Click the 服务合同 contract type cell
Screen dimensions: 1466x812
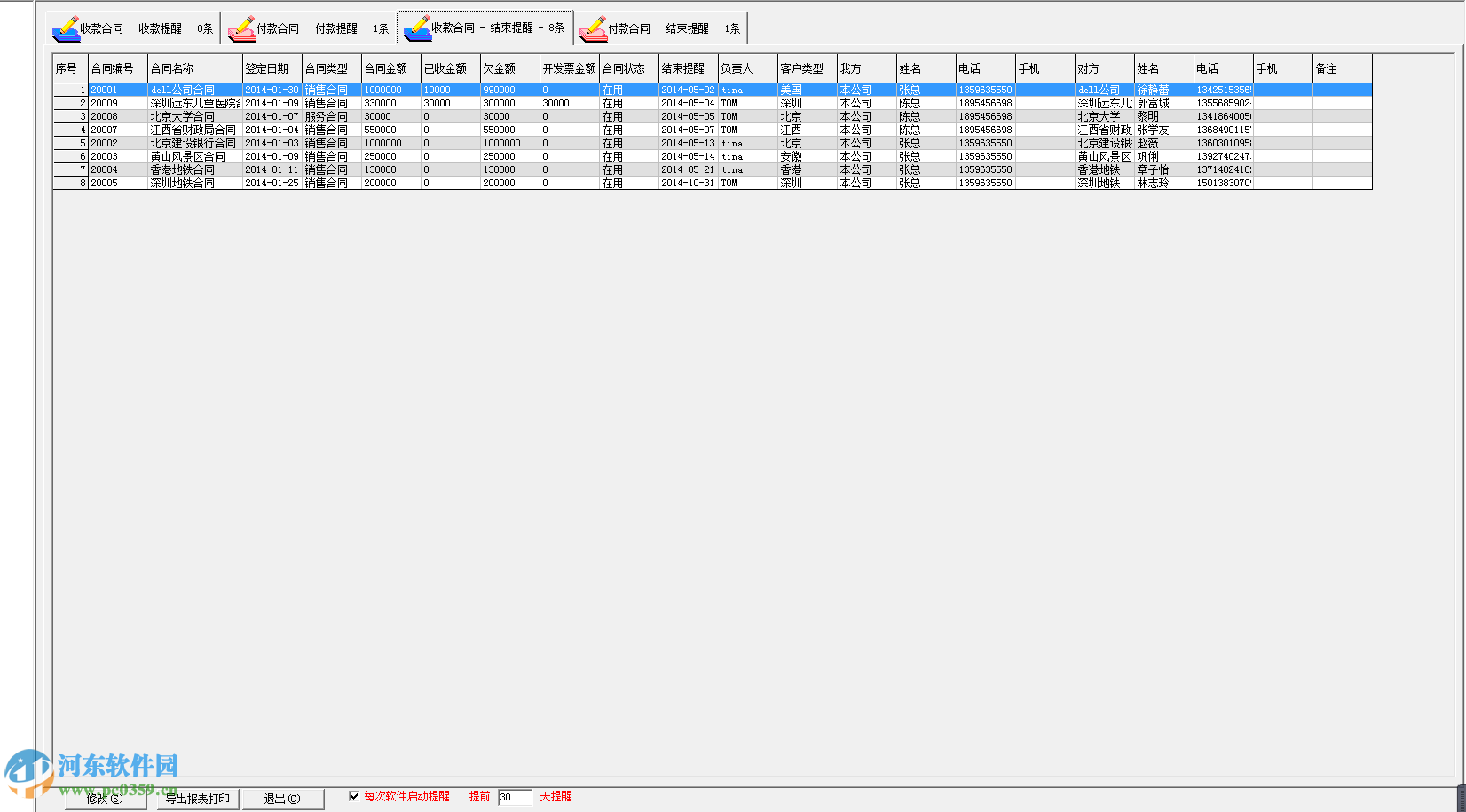pos(332,116)
